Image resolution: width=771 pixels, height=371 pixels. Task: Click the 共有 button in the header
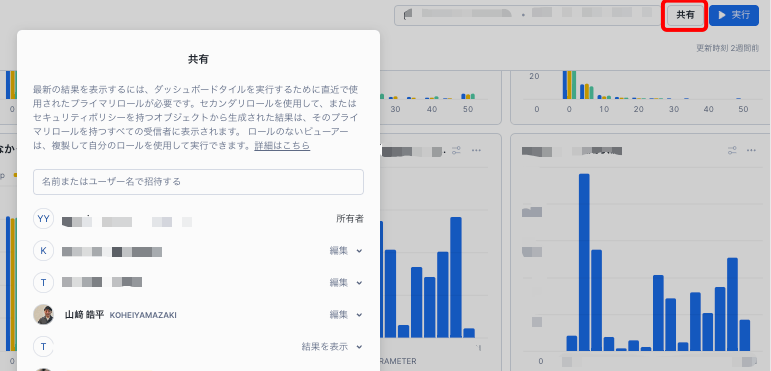[685, 15]
